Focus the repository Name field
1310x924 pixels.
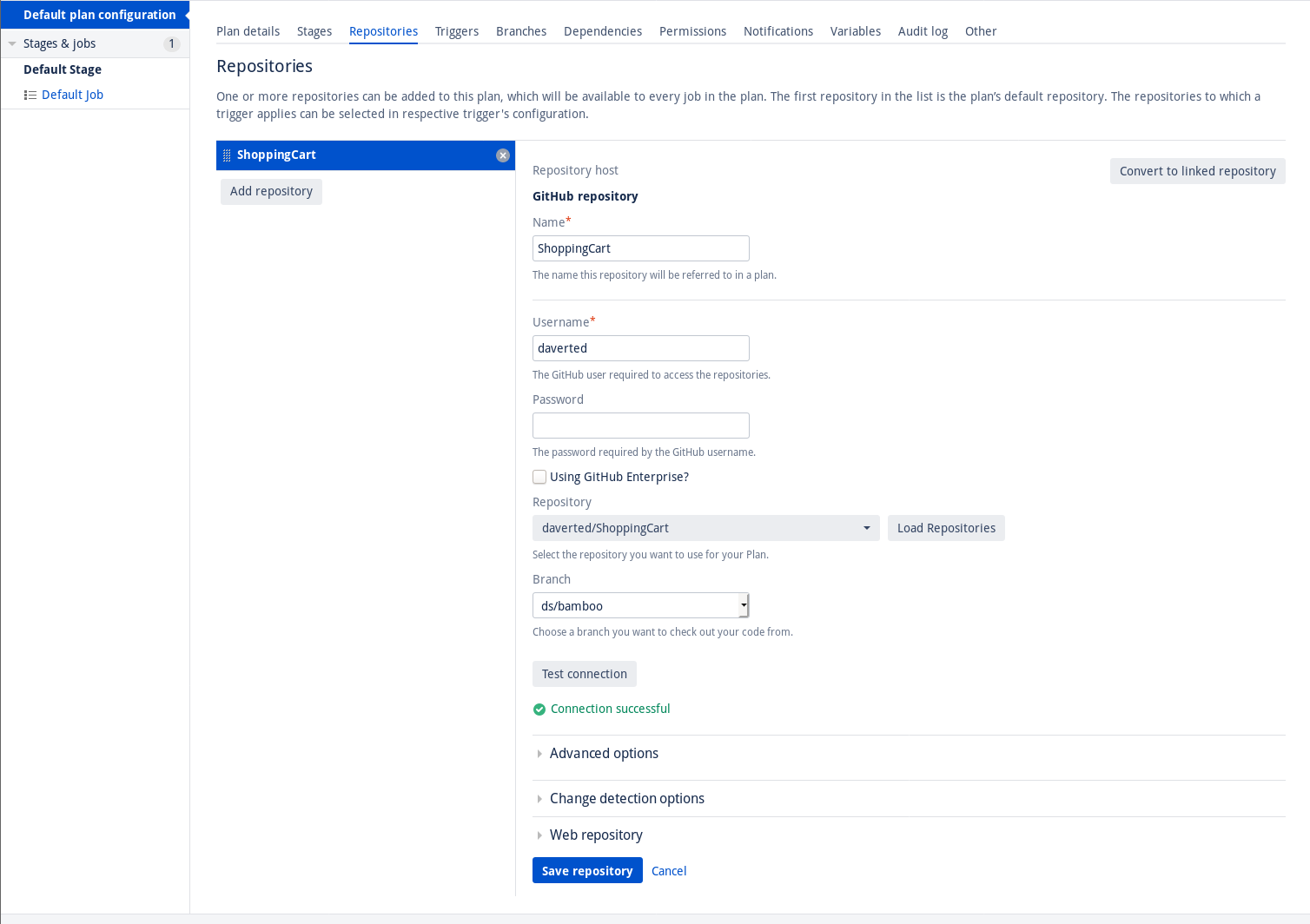click(641, 248)
